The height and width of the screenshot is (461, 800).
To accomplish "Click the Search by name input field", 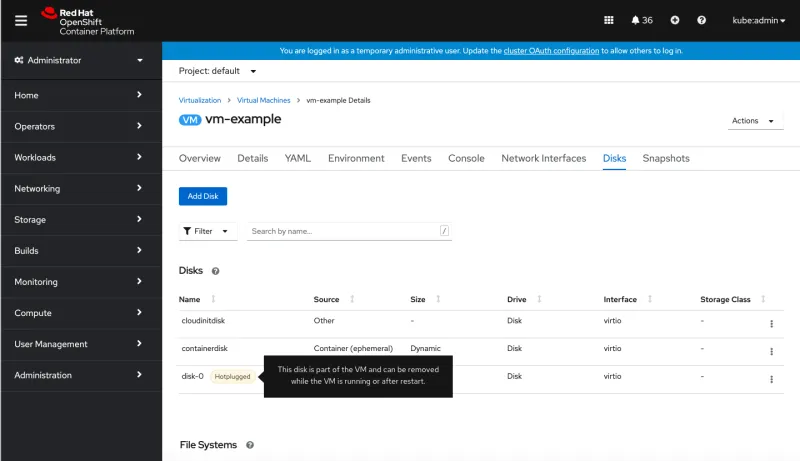I will click(x=343, y=231).
